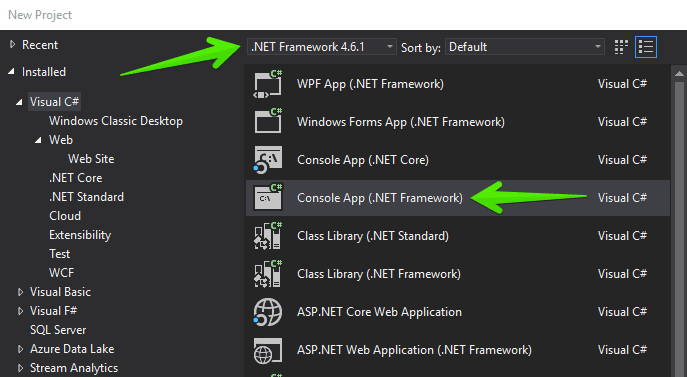
Task: Select Windows Classic Desktop category
Action: (116, 121)
